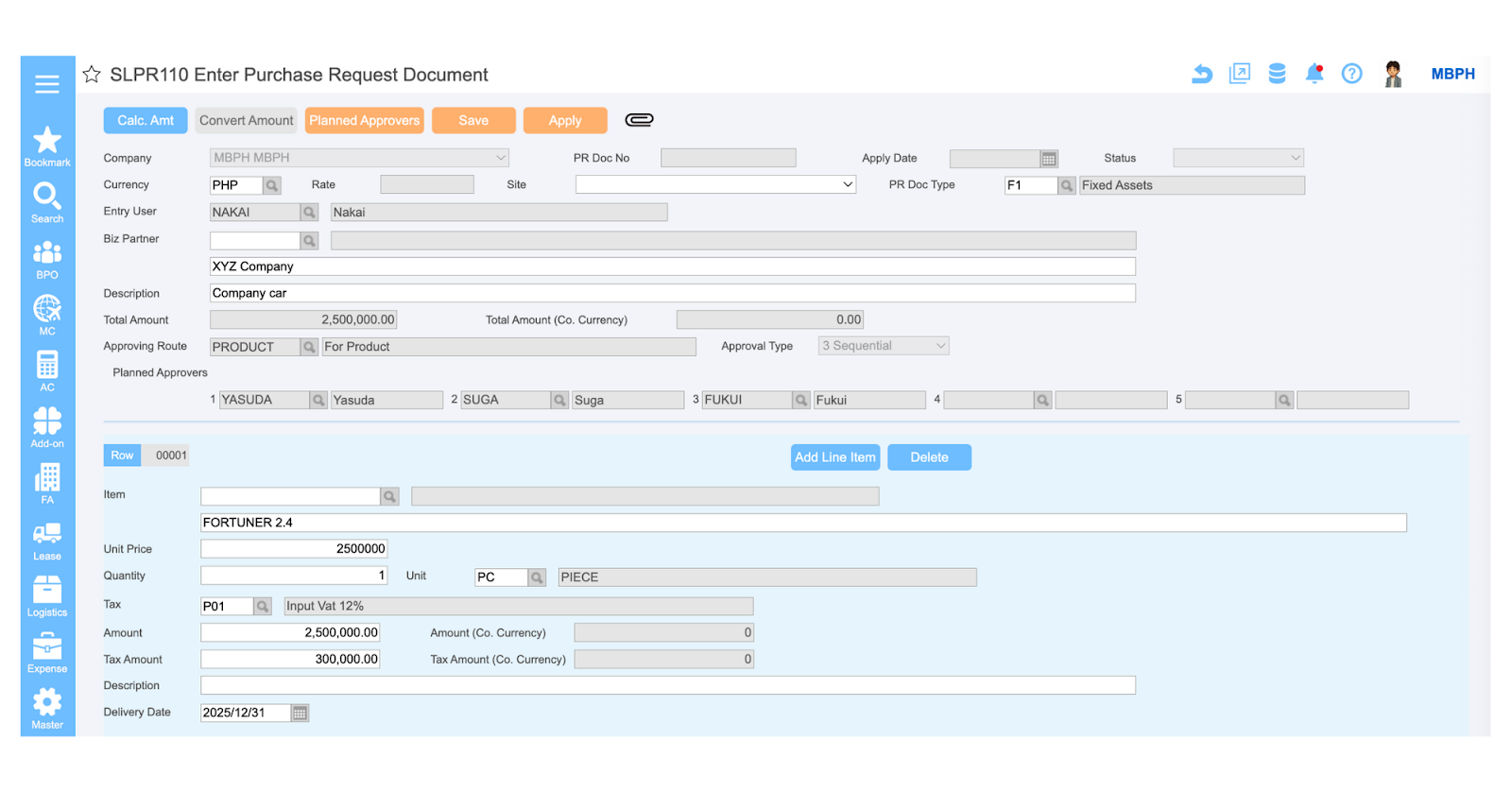Image resolution: width=1512 pixels, height=792 pixels.
Task: Open the Expense module in sidebar
Action: click(x=47, y=652)
